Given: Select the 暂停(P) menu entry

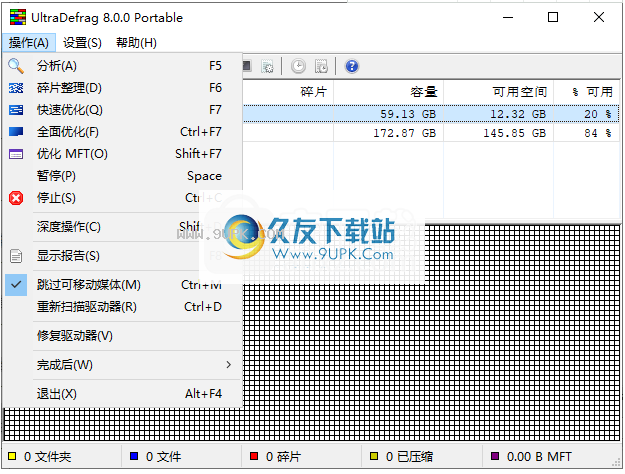Looking at the screenshot, I should pos(123,176).
